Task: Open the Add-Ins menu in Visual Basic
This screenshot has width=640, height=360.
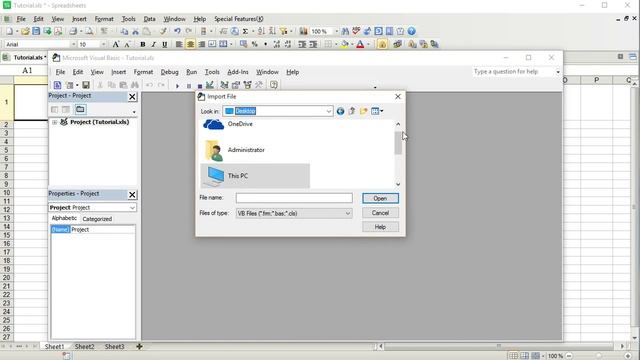Action: click(238, 72)
